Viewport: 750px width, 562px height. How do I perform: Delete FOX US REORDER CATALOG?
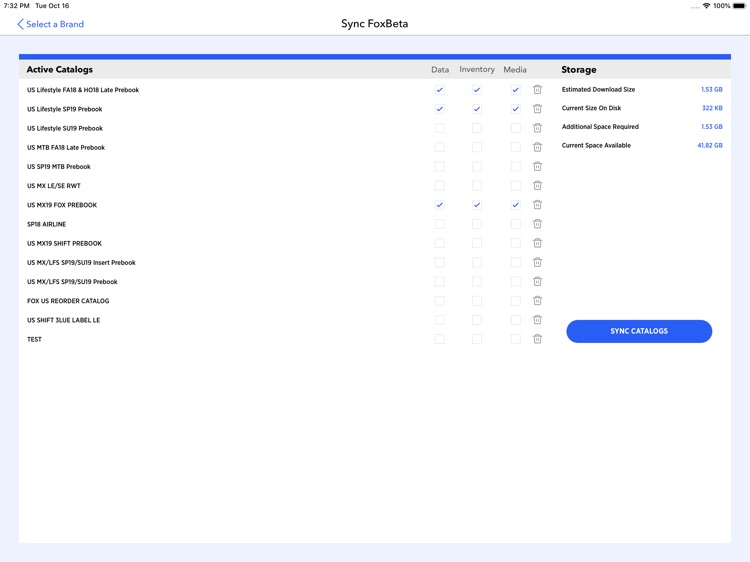pos(537,300)
